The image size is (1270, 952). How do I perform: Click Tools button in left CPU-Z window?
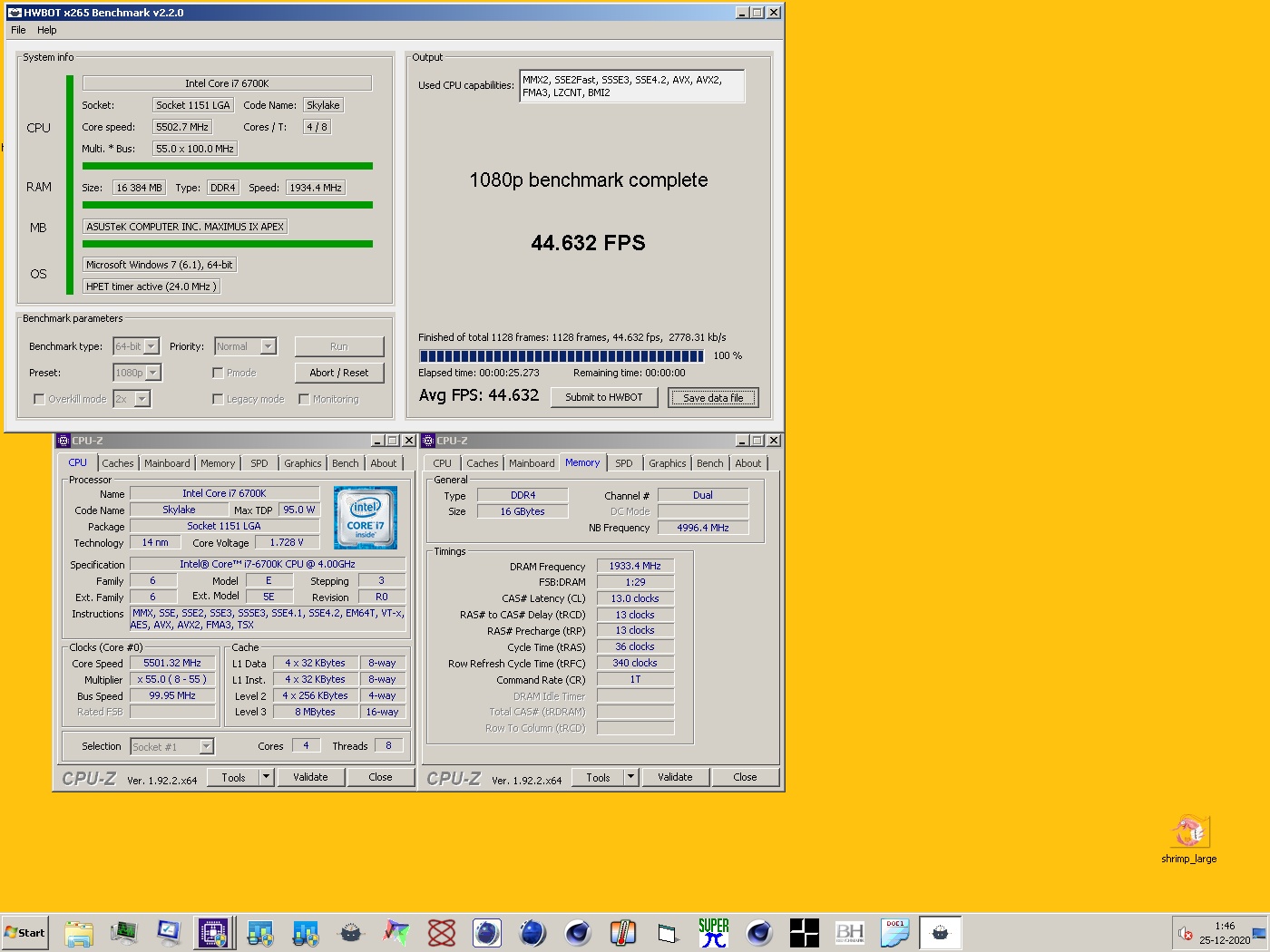coord(234,777)
